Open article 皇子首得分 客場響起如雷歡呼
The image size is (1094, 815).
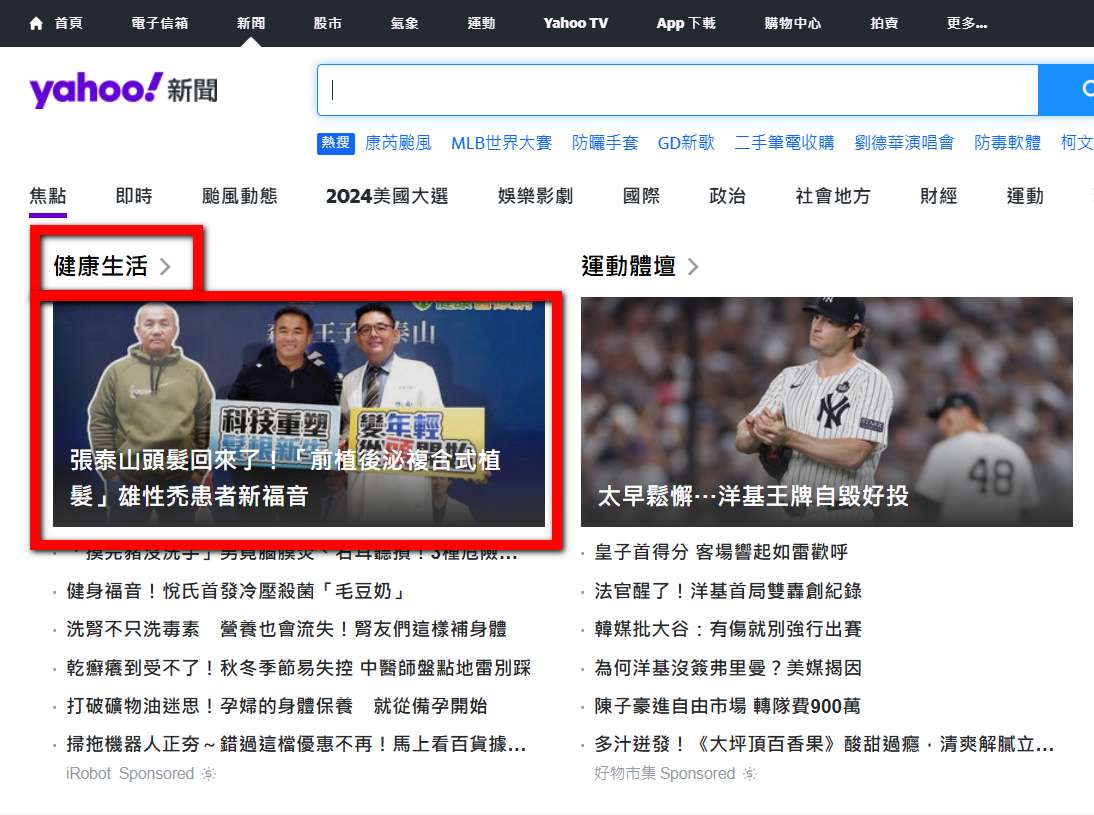[721, 552]
